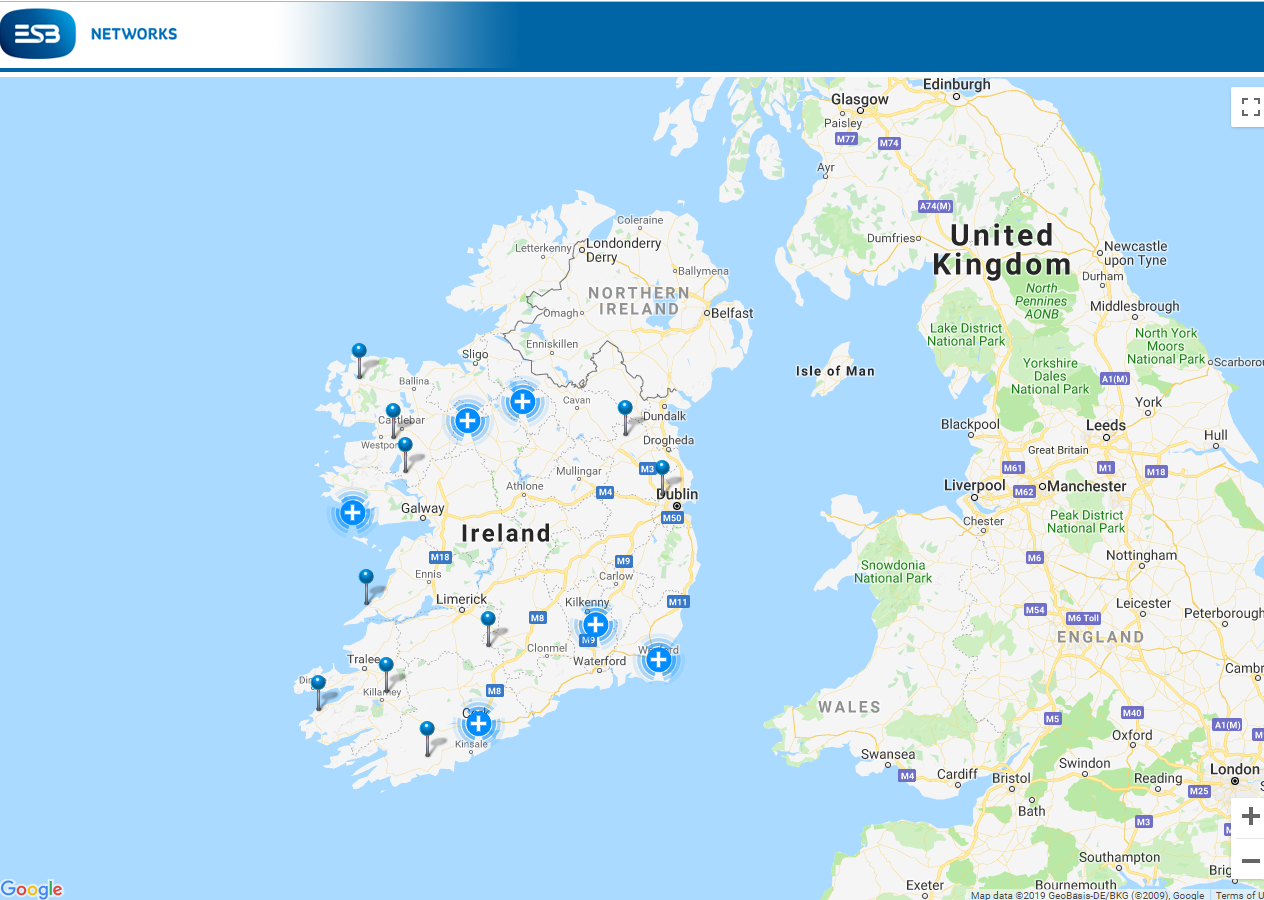The height and width of the screenshot is (900, 1264).
Task: Select the pin on the northwest Mayo coast
Action: click(359, 360)
